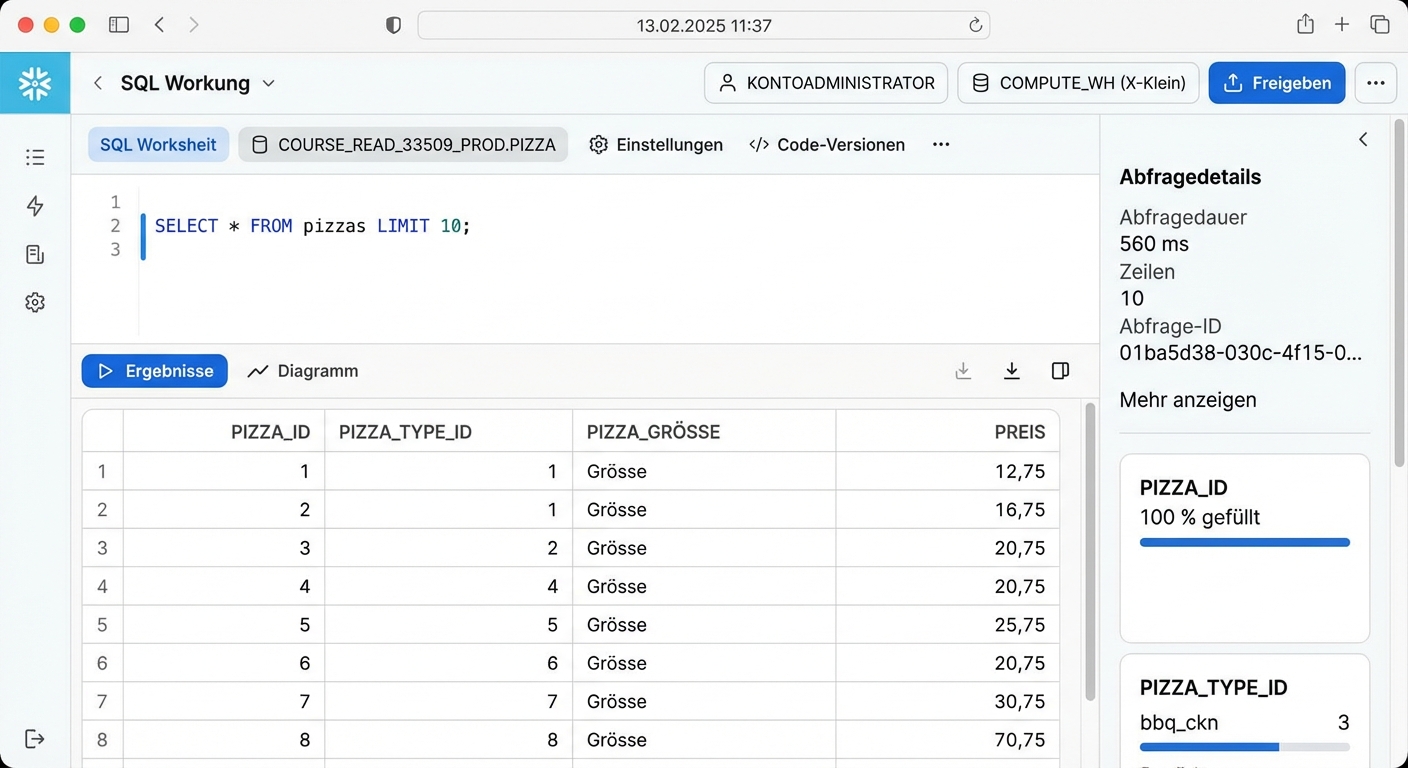The width and height of the screenshot is (1408, 768).
Task: Open the COURSE_READ_33509_PROD.PIZZA tab
Action: 403,145
